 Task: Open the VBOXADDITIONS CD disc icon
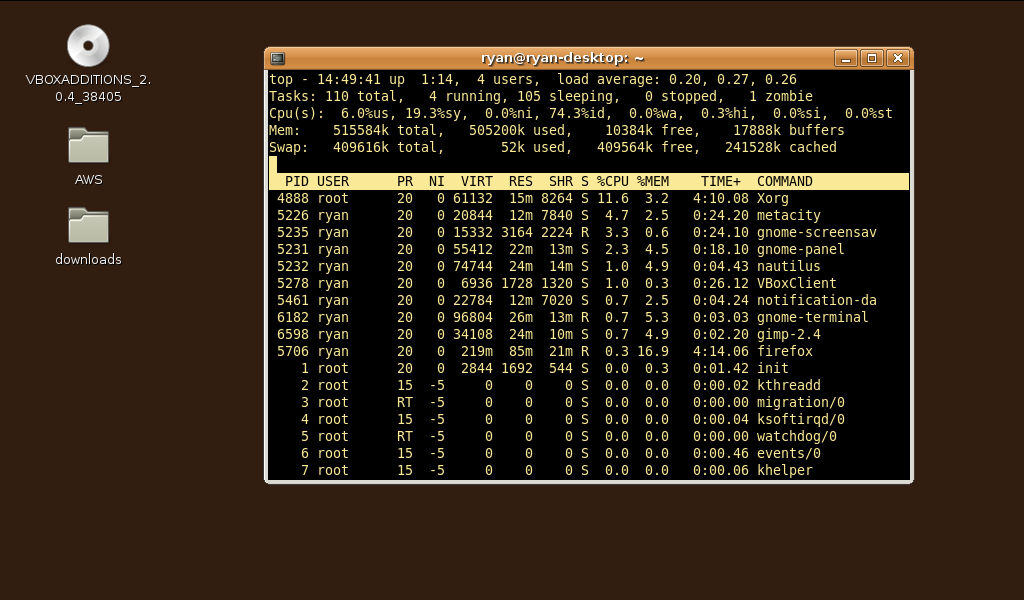pos(88,46)
